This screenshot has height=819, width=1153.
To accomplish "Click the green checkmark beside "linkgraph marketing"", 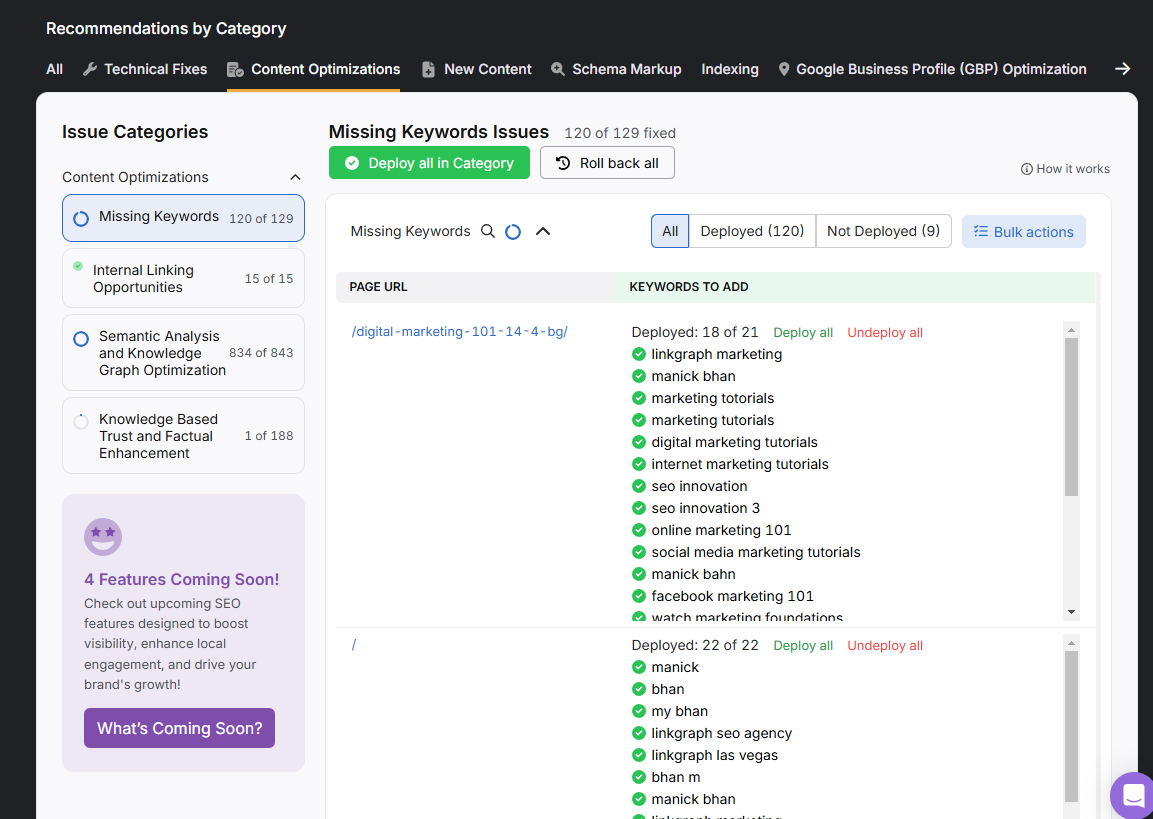I will click(639, 354).
